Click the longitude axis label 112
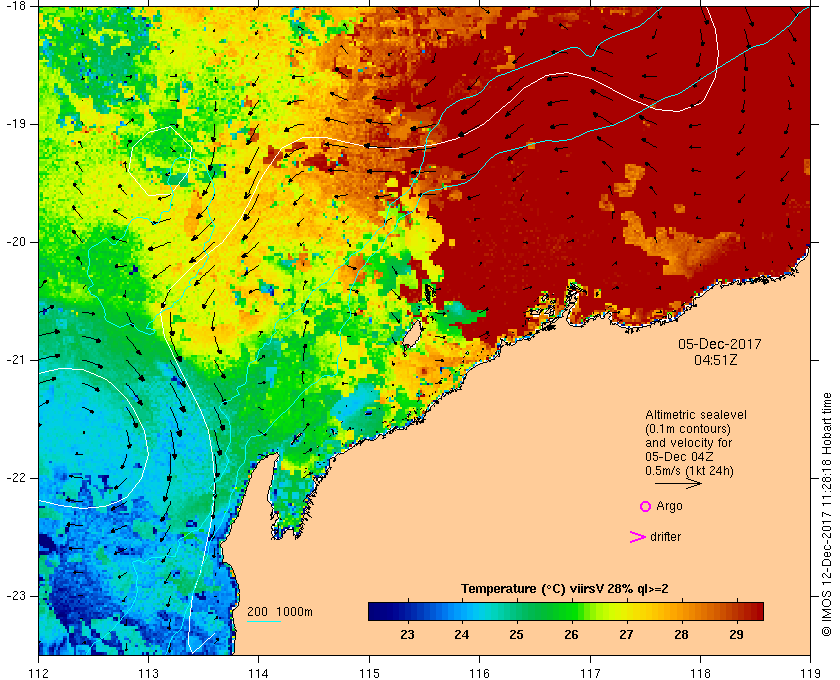 (x=39, y=672)
